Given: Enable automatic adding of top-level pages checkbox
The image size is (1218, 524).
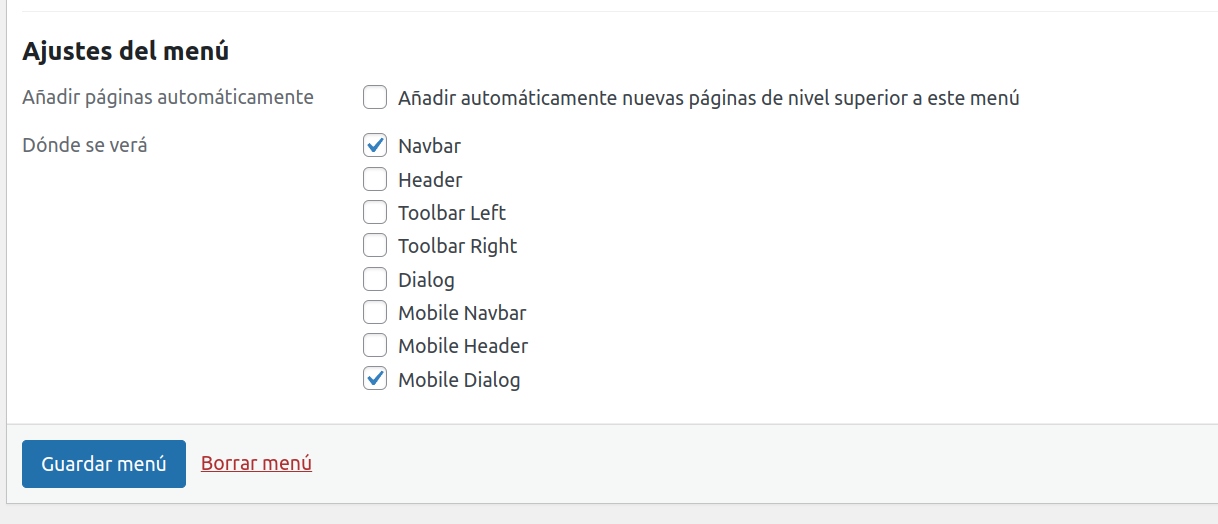Looking at the screenshot, I should pos(375,98).
